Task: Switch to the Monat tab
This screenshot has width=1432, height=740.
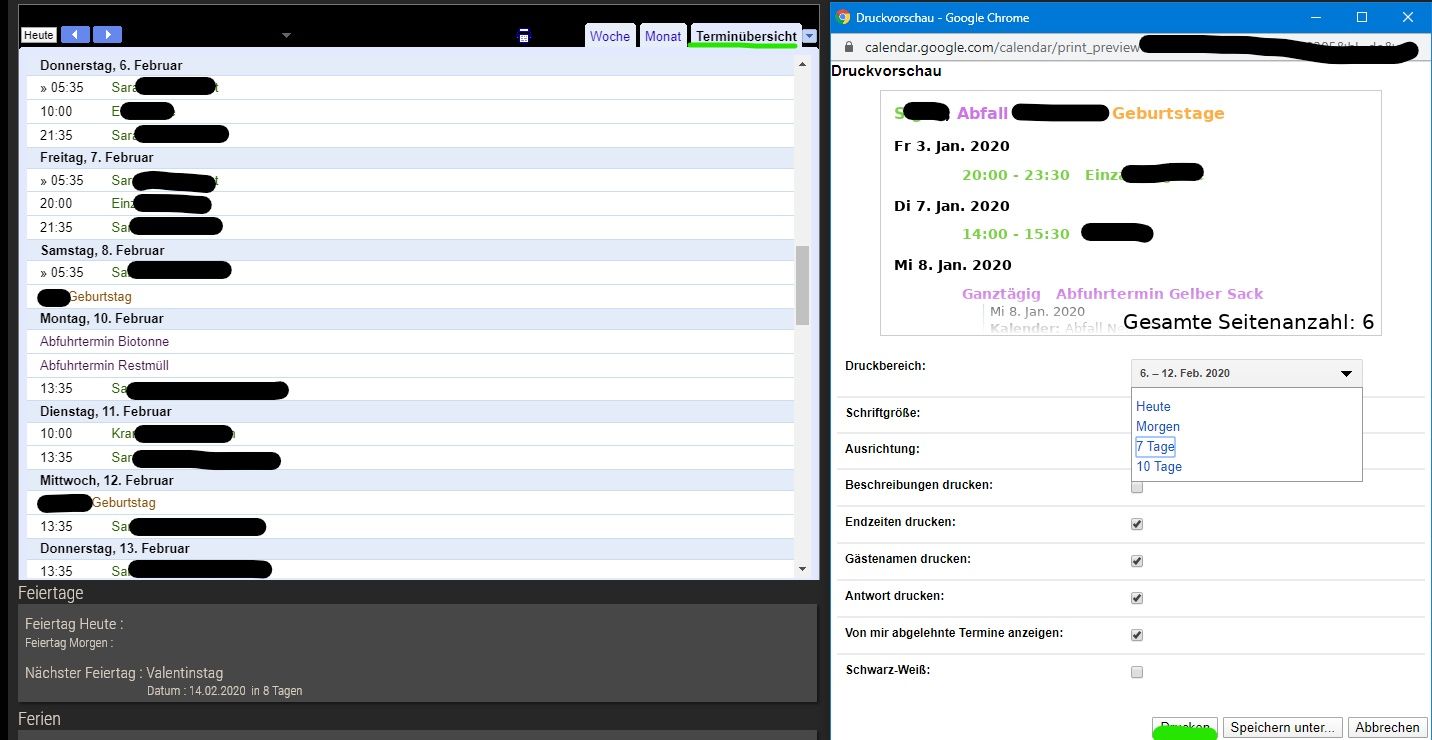Action: [x=663, y=36]
